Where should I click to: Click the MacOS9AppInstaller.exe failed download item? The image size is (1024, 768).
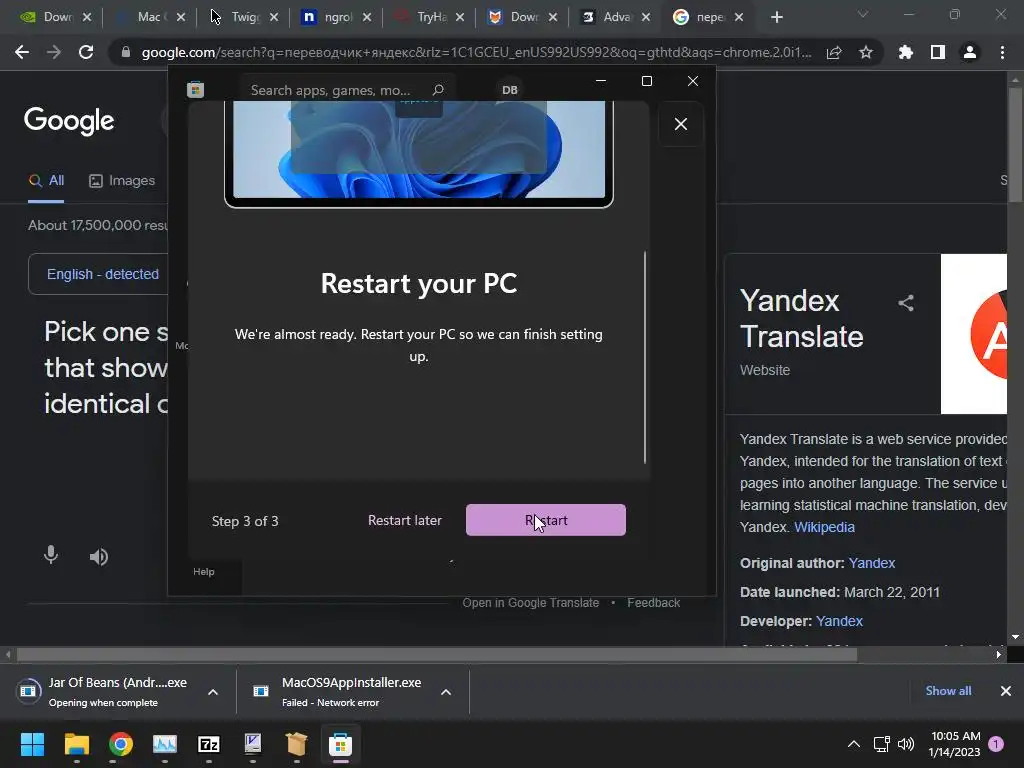click(x=340, y=692)
